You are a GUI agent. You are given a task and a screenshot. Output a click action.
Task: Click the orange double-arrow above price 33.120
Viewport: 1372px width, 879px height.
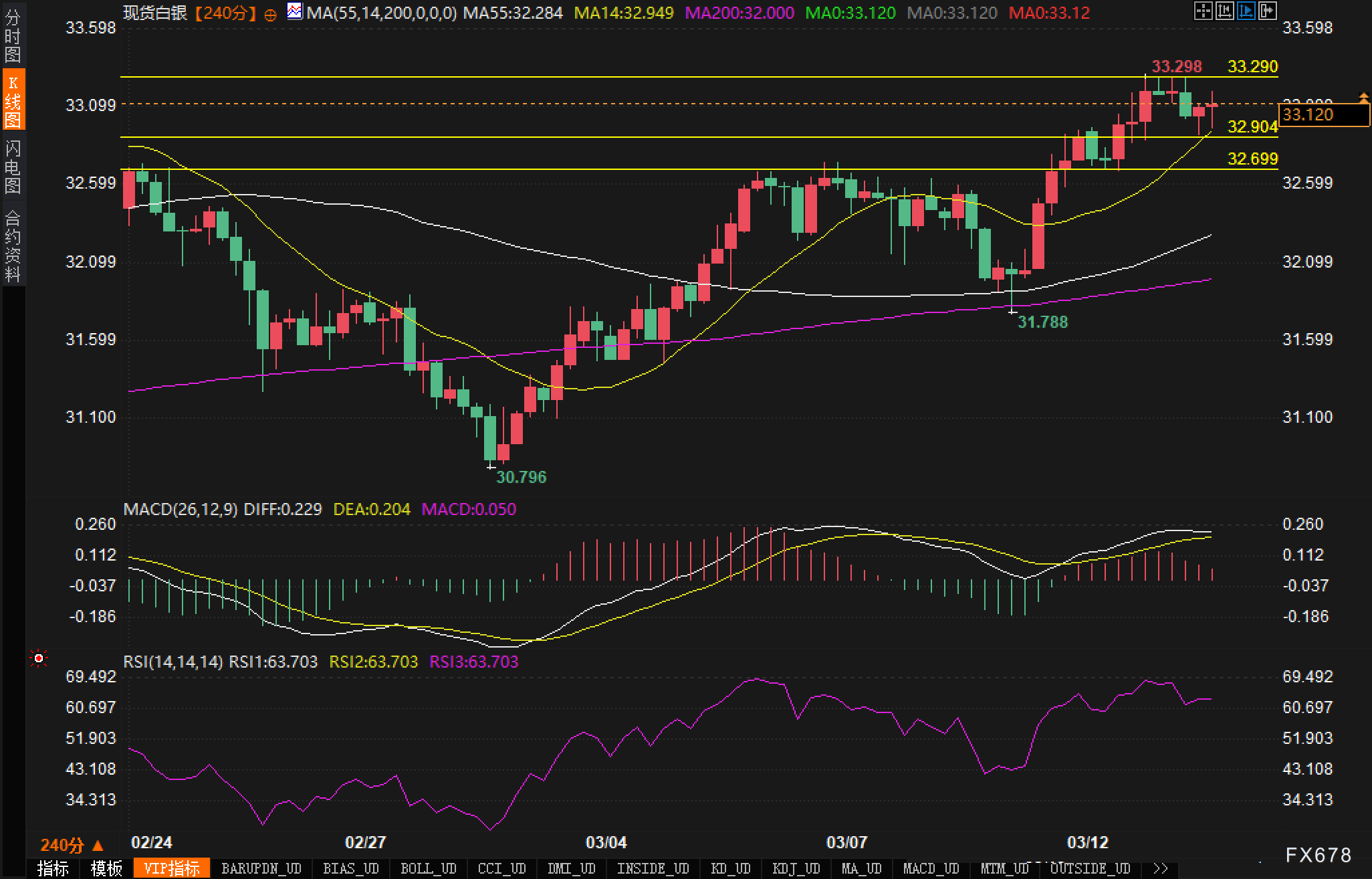coord(1363,98)
